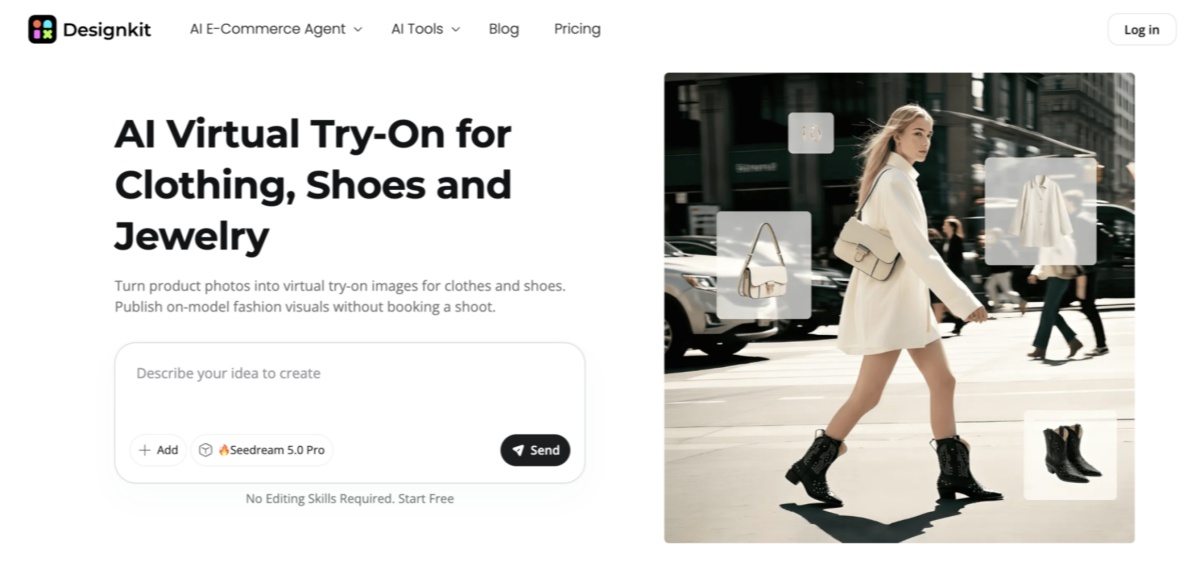Select the white shirt product thumbnail
The width and height of the screenshot is (1200, 570).
(1039, 211)
